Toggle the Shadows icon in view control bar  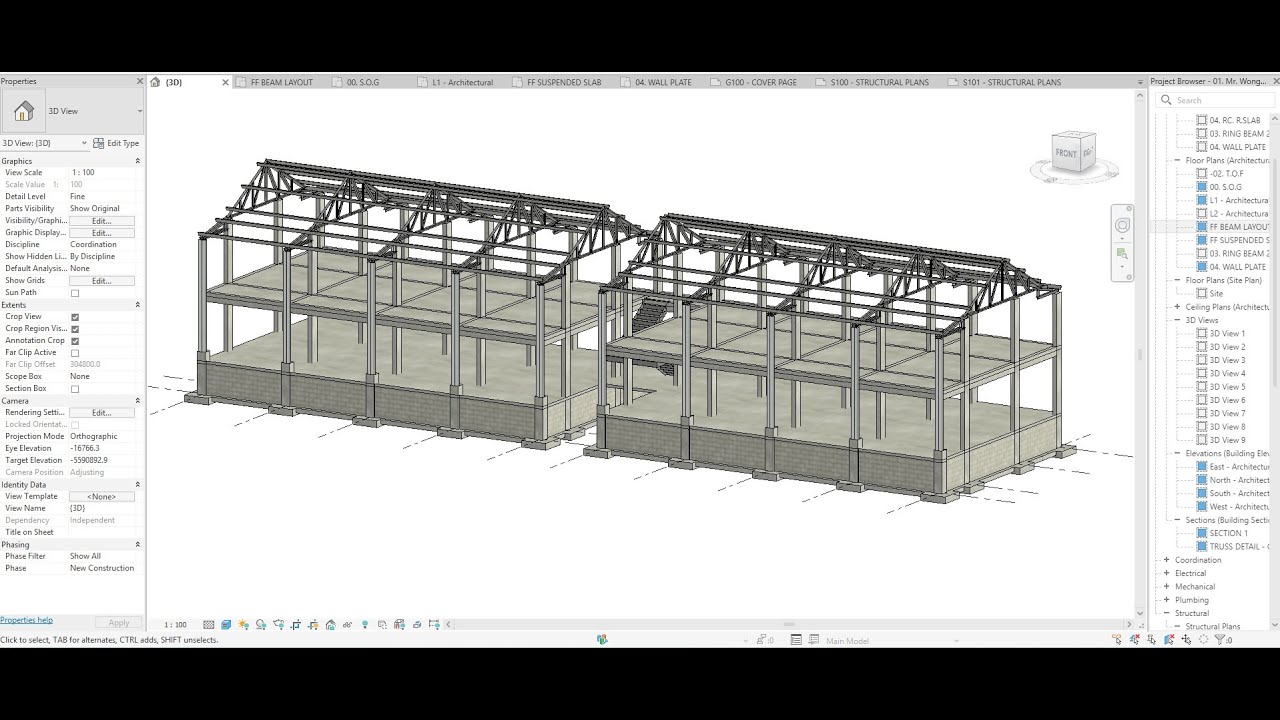pos(261,625)
